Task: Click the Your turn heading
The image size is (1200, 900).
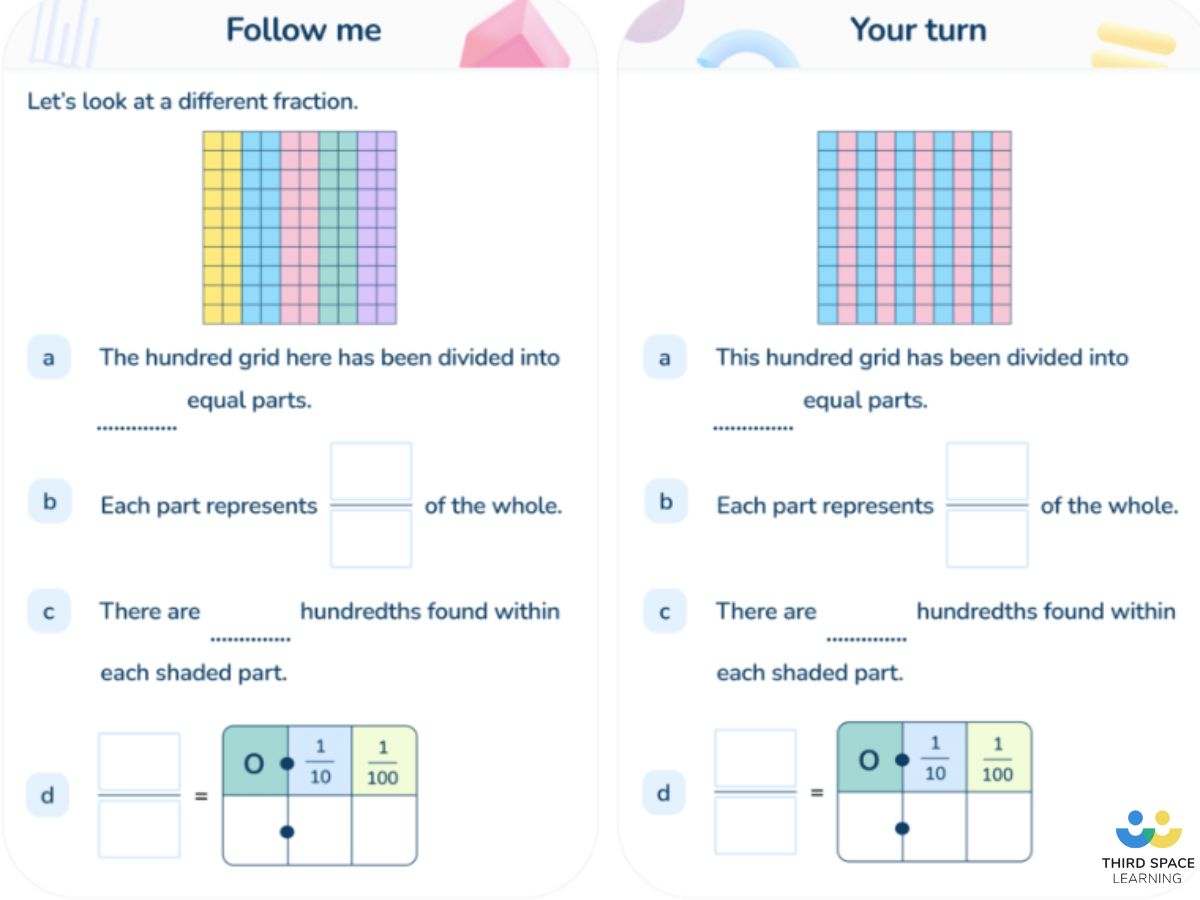Action: pos(918,30)
